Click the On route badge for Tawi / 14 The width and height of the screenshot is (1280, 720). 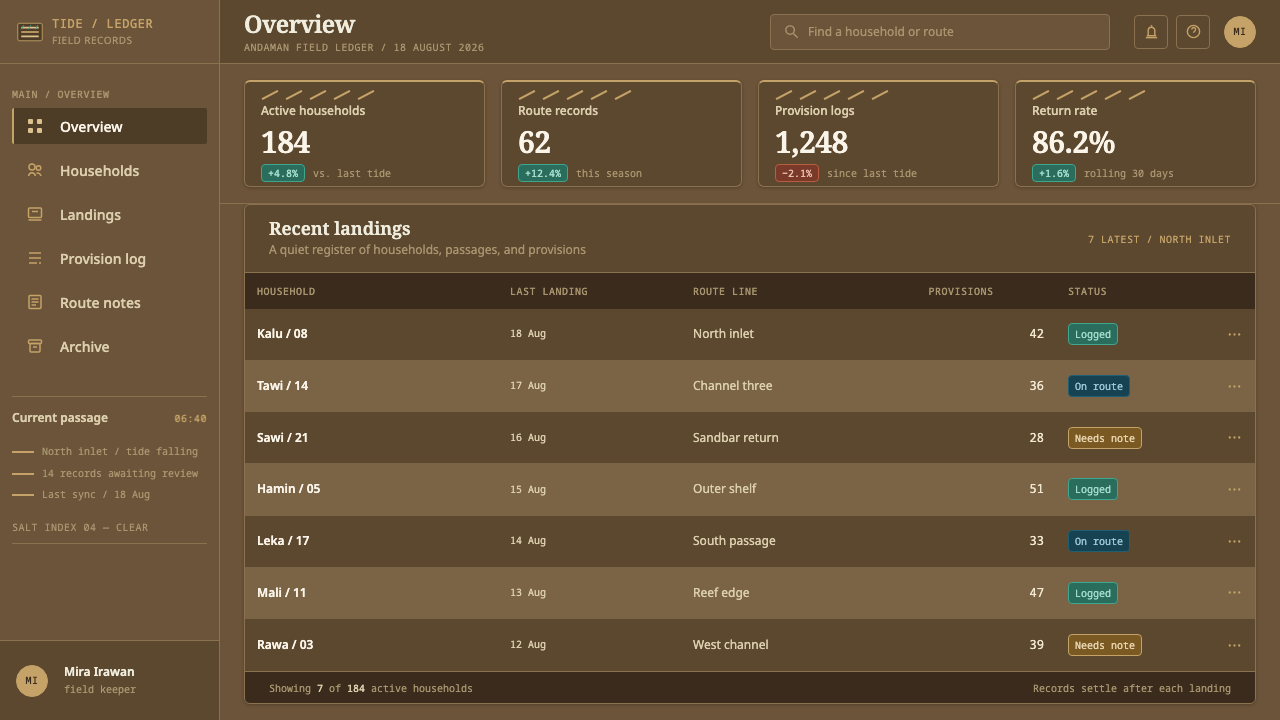1099,386
